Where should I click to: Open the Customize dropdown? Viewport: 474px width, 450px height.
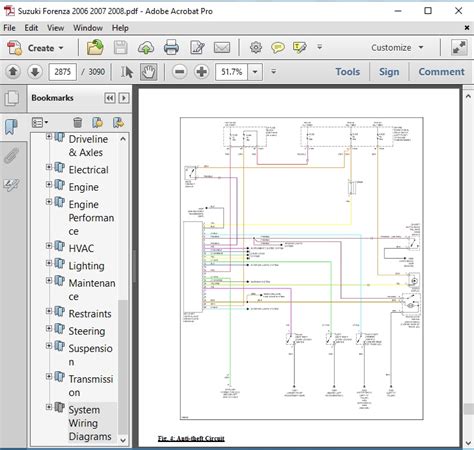(x=397, y=48)
